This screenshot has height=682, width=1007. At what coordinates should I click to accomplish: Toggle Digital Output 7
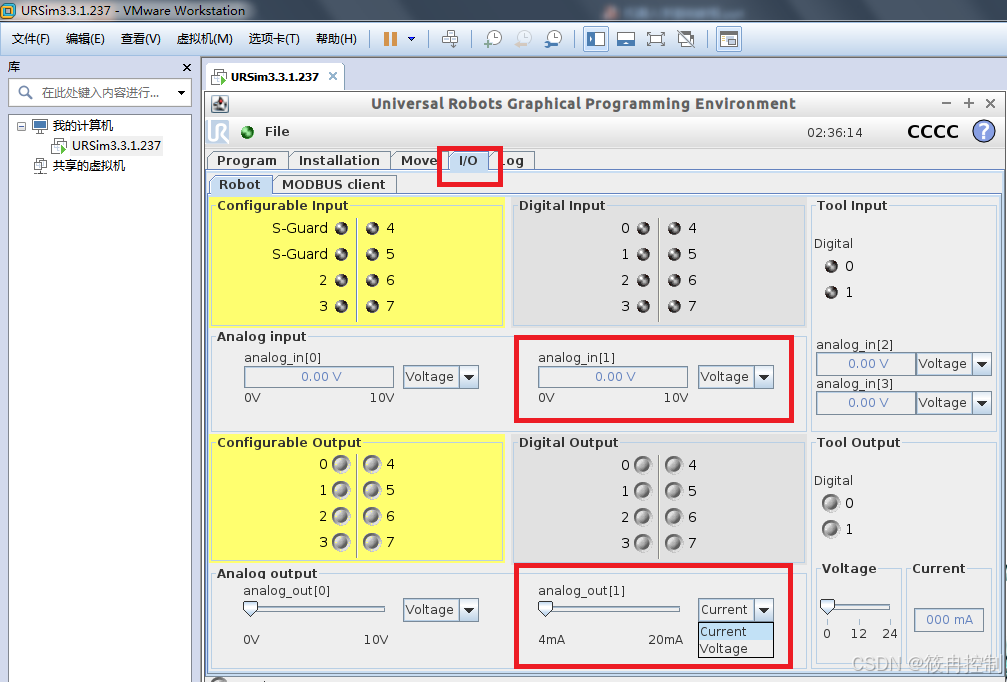tap(674, 543)
